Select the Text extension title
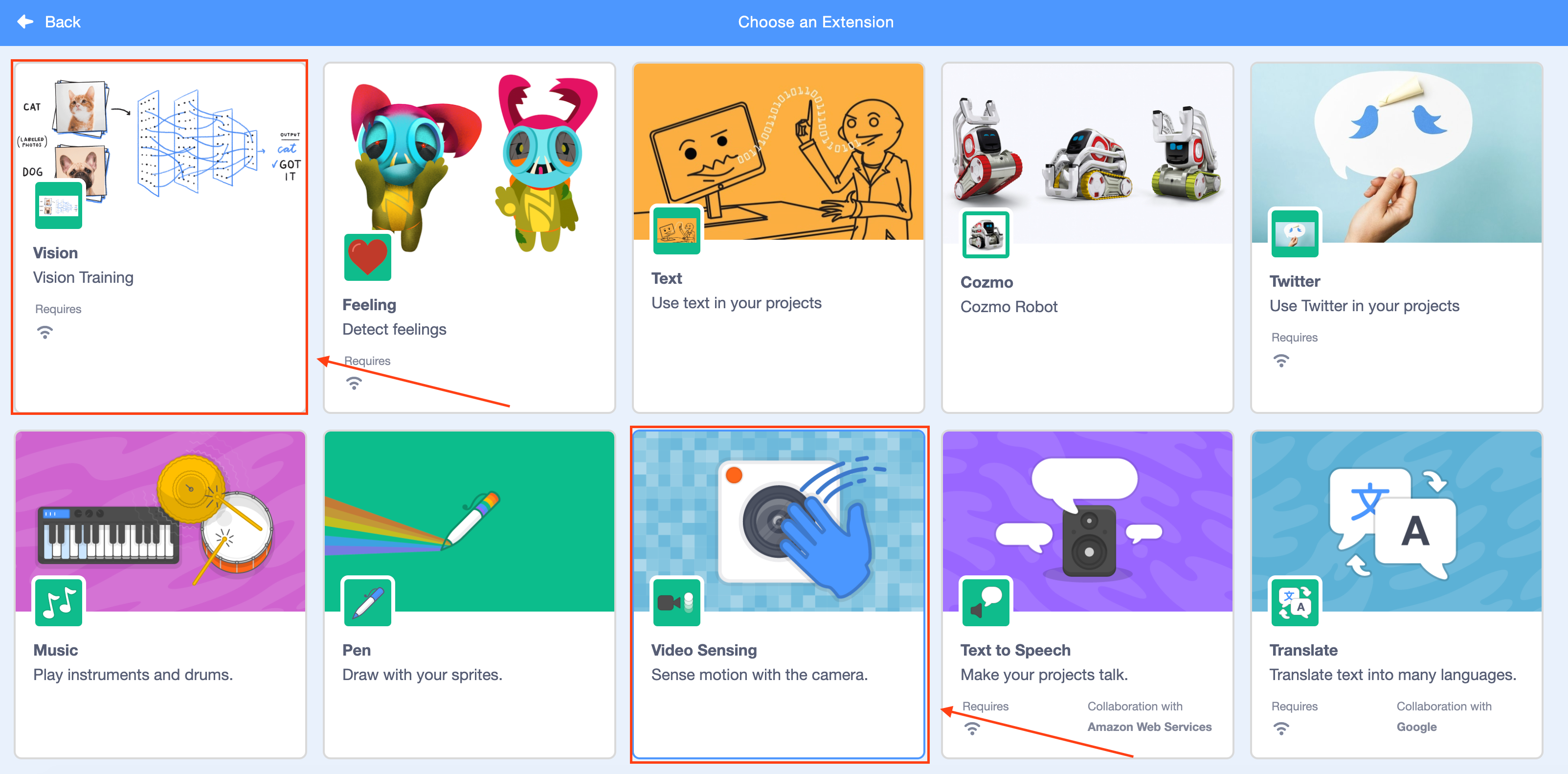1568x774 pixels. pos(667,278)
